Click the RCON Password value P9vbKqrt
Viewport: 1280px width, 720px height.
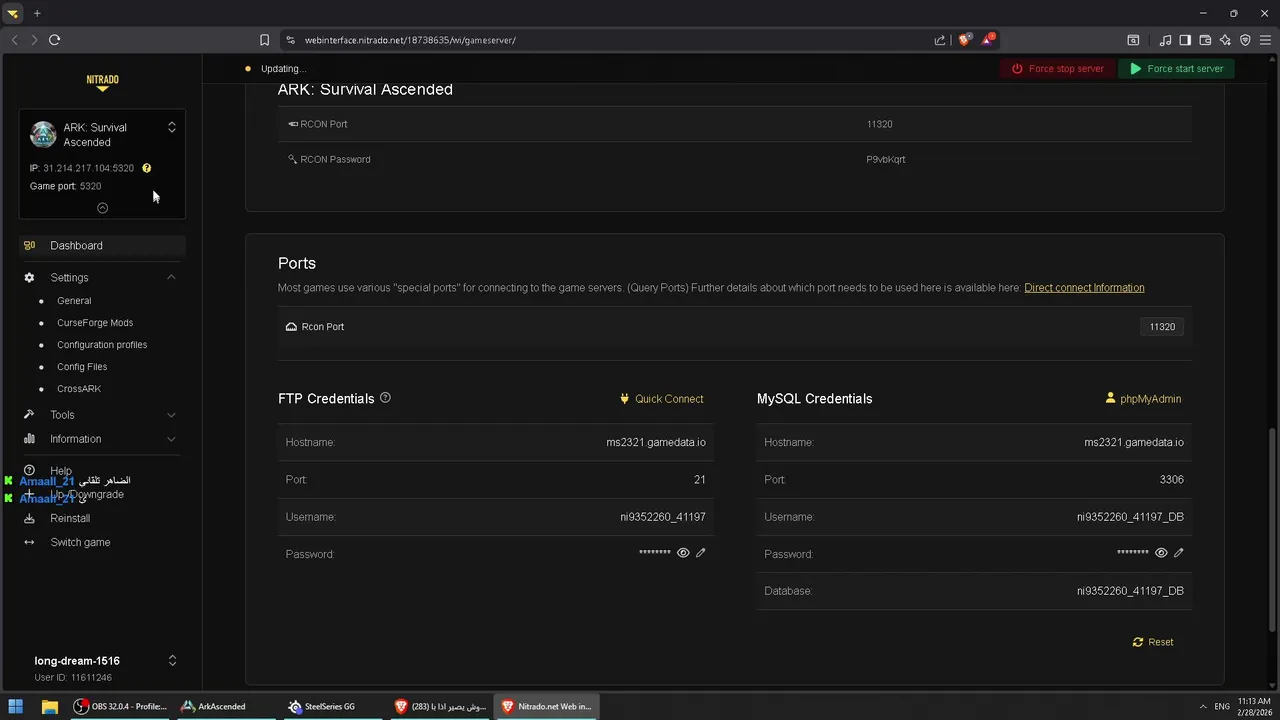pyautogui.click(x=886, y=159)
